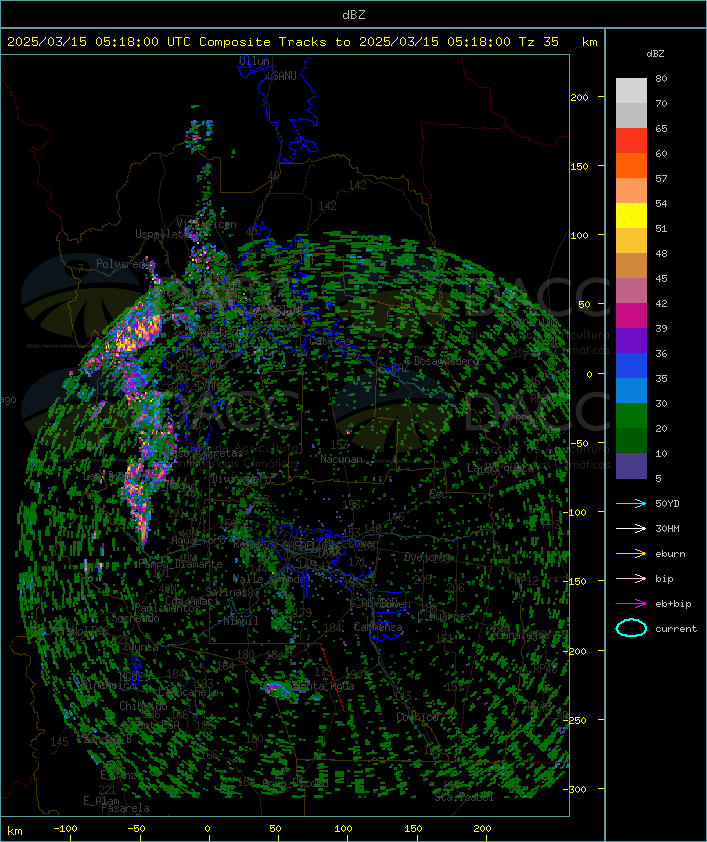Select the eburn legend label
707x842 pixels.
click(x=670, y=554)
